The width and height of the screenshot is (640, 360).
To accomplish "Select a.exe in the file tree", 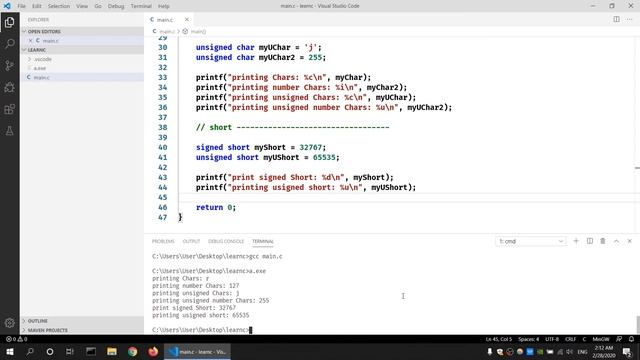I will pos(82,68).
